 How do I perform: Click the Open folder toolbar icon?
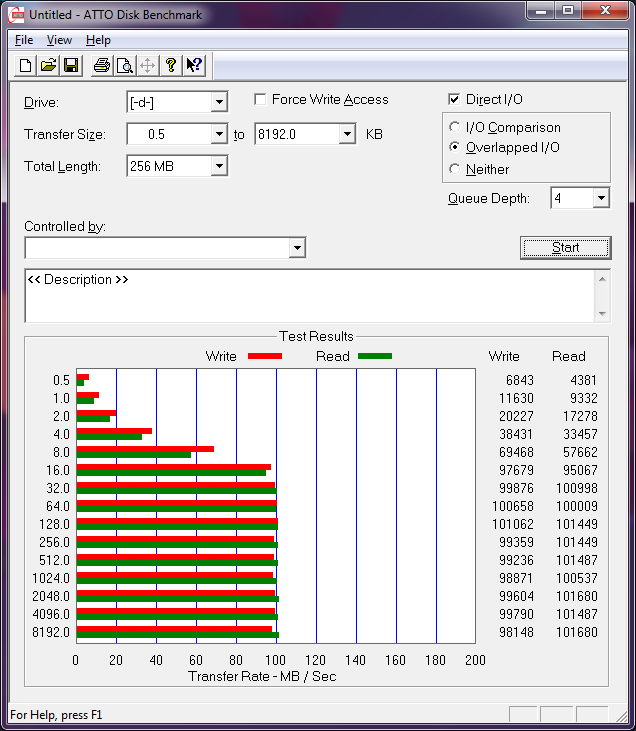(x=48, y=65)
